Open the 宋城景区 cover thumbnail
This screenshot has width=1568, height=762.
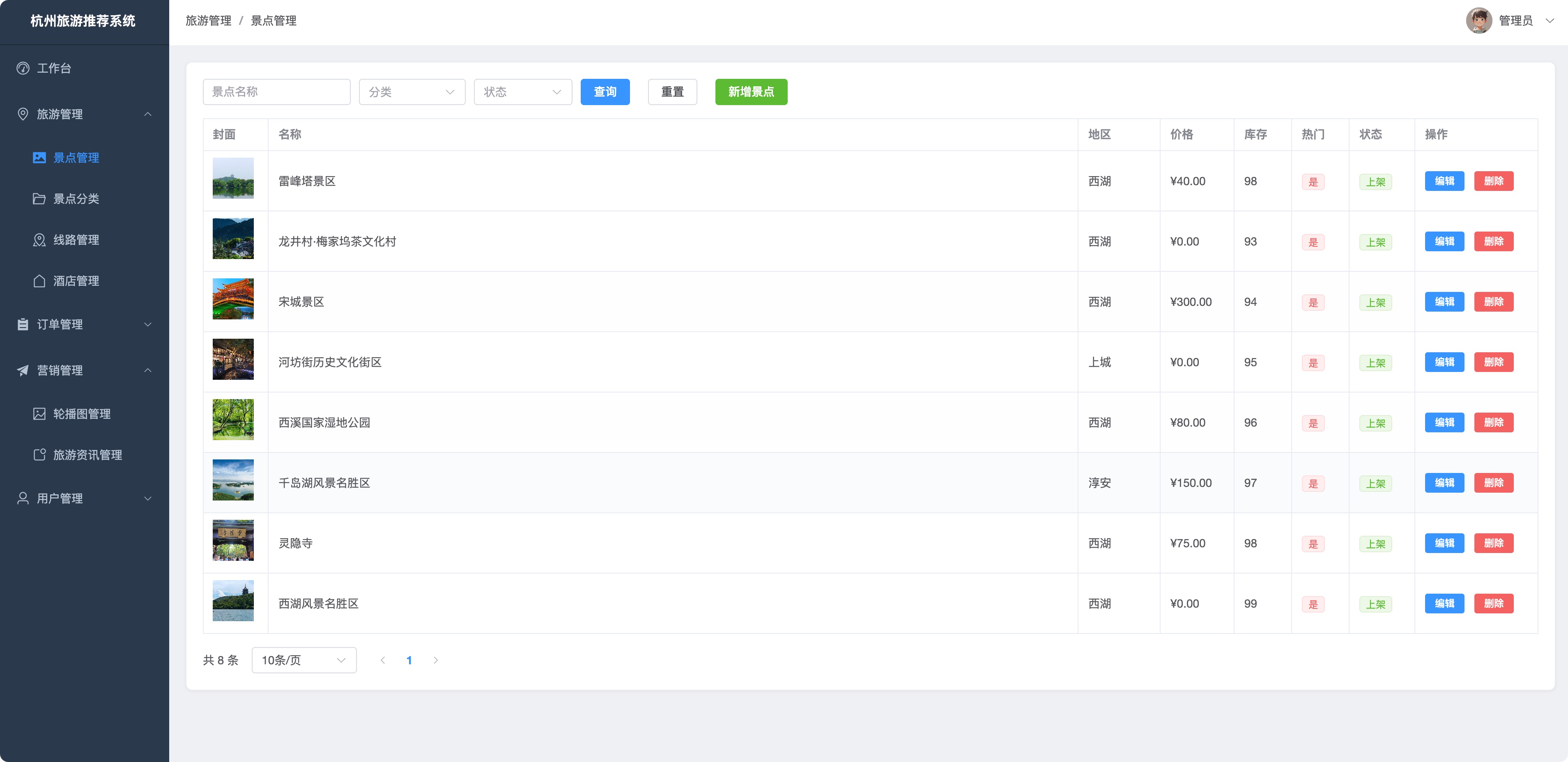click(x=233, y=299)
